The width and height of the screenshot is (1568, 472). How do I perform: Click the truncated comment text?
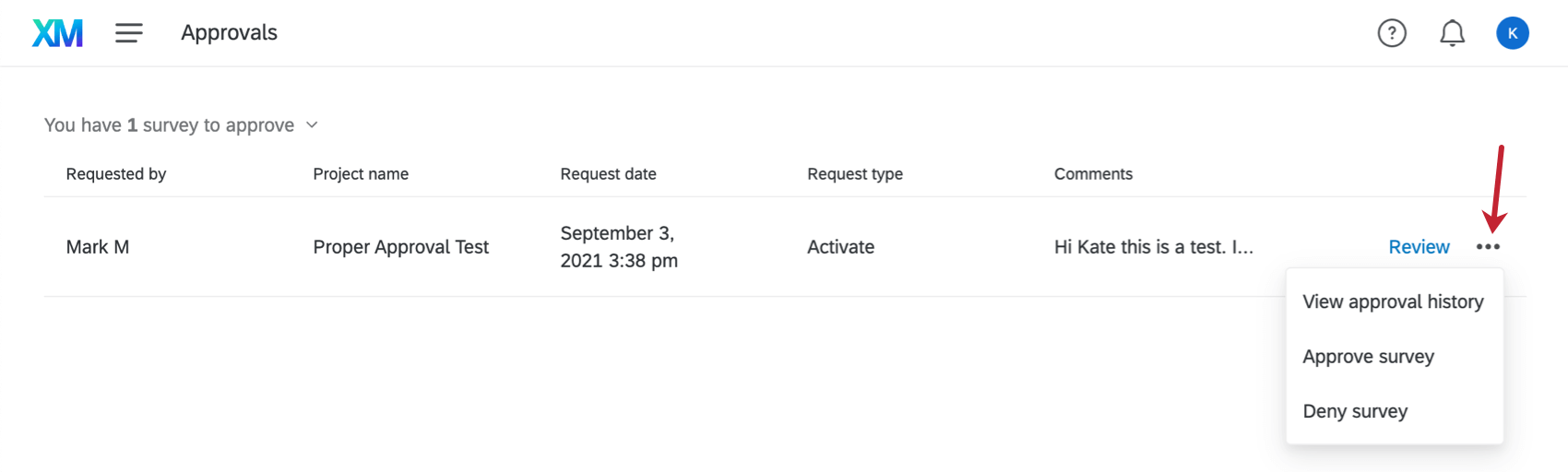pos(1153,247)
